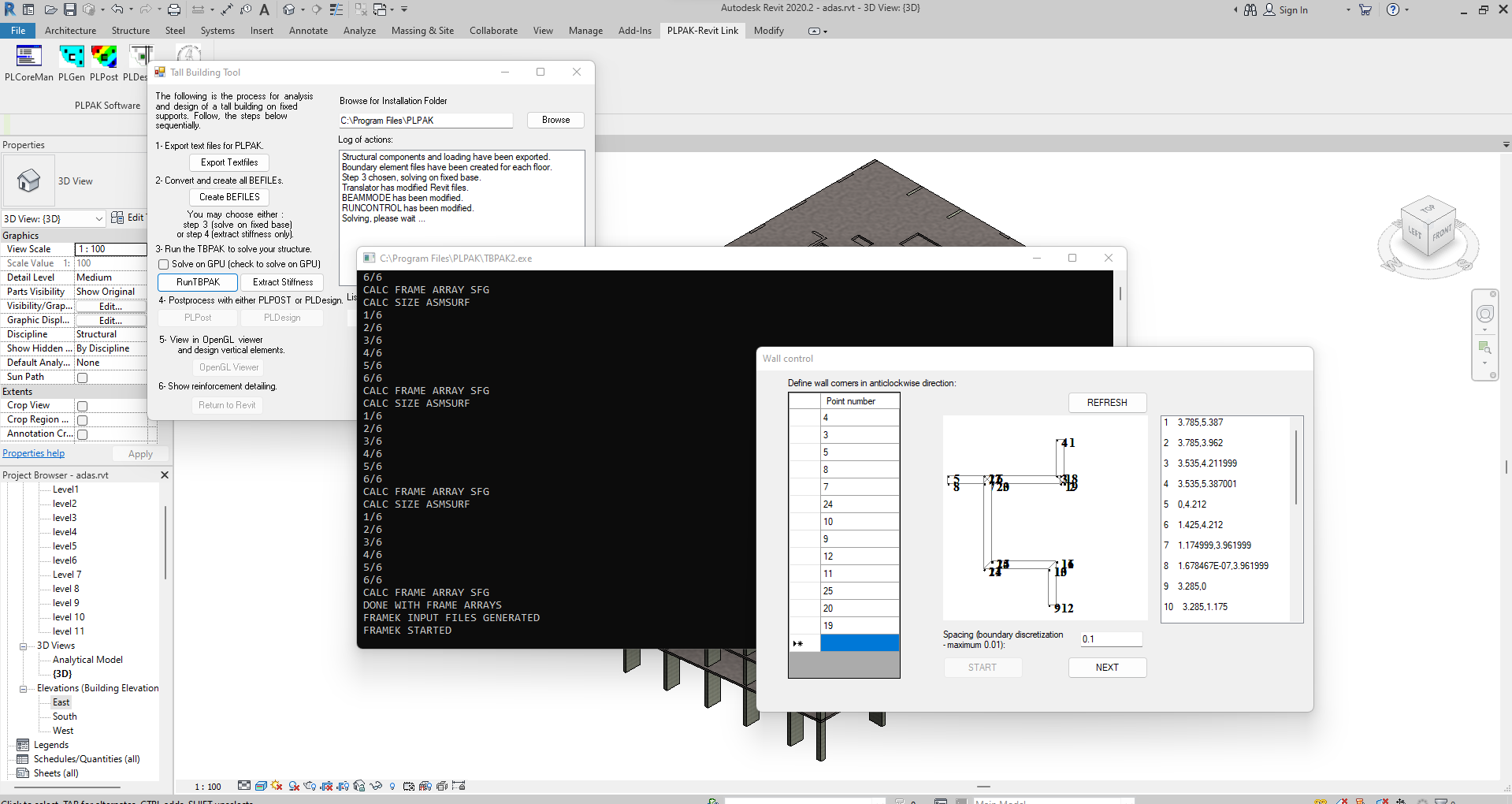Click the Create BEFILES button
1512x804 pixels.
pyautogui.click(x=229, y=197)
